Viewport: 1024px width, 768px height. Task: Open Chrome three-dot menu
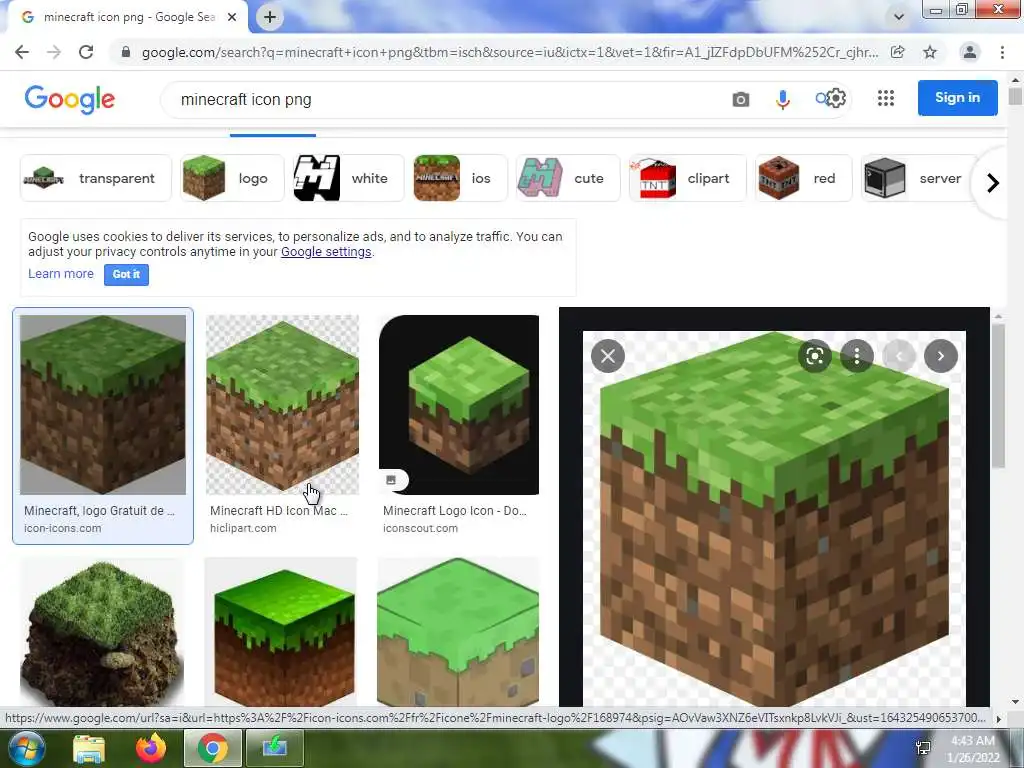coord(1002,52)
